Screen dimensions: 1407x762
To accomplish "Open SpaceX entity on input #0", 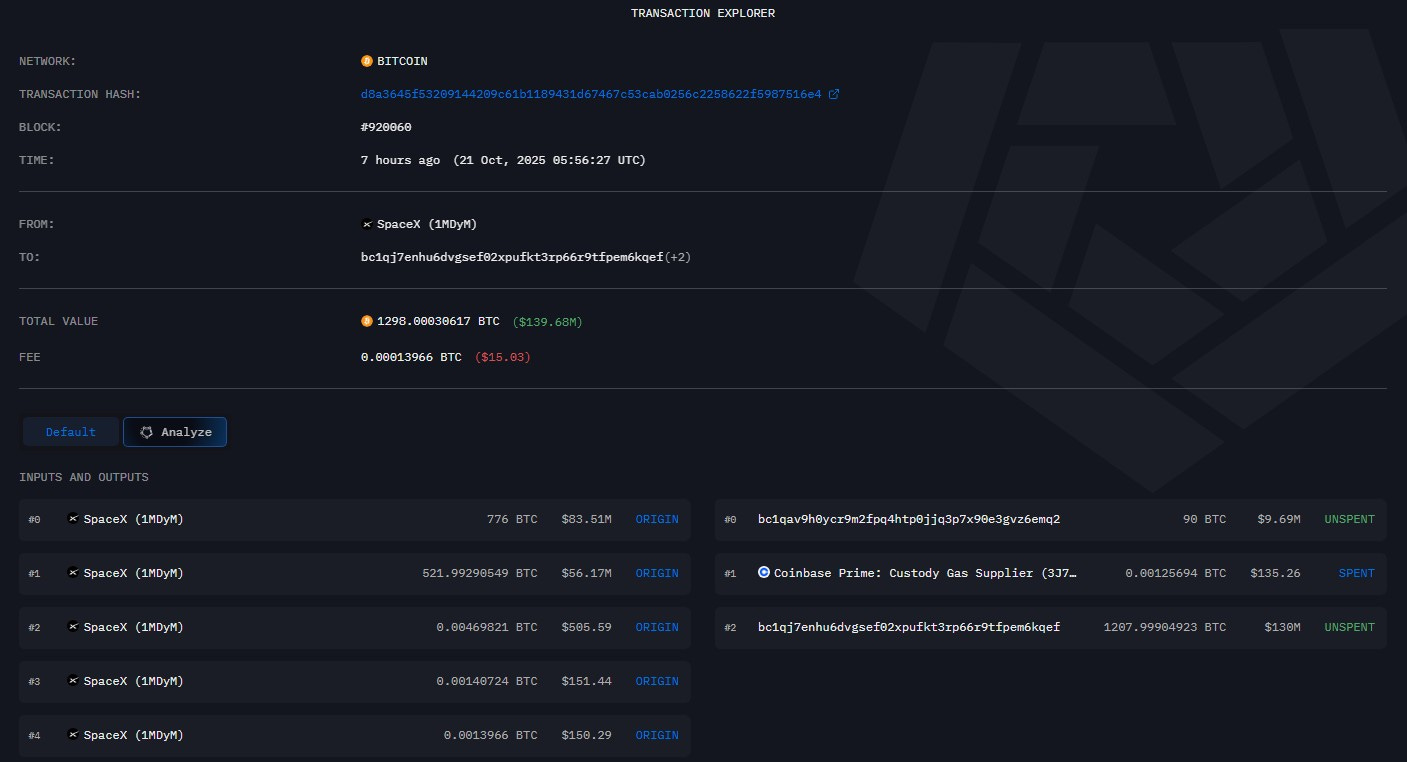I will [x=133, y=519].
